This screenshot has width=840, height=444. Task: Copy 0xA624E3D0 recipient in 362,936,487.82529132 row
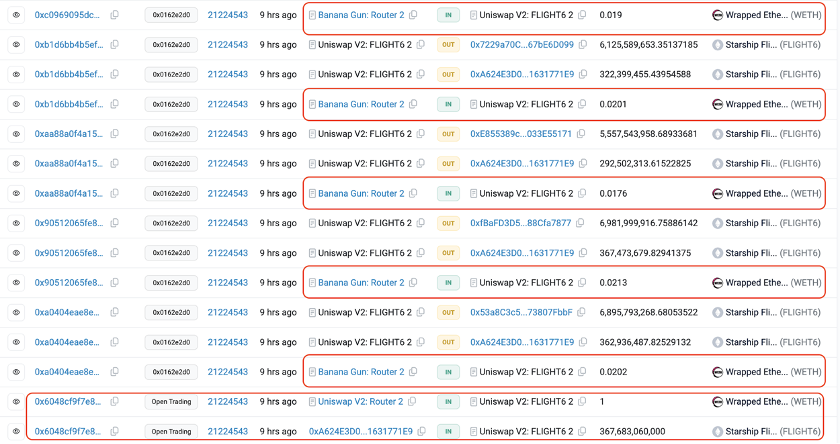click(583, 342)
